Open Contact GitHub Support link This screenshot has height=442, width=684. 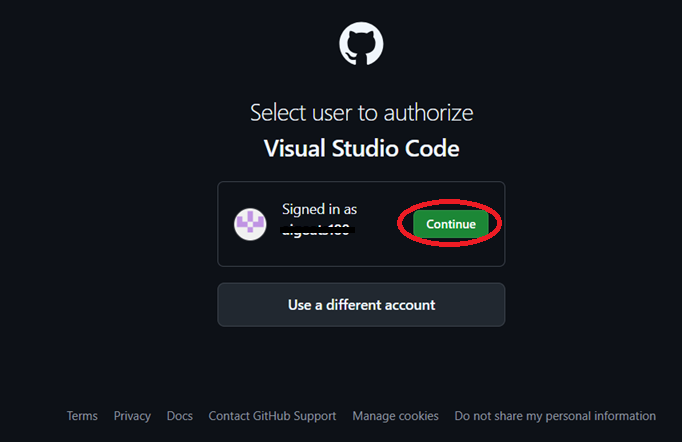click(272, 416)
